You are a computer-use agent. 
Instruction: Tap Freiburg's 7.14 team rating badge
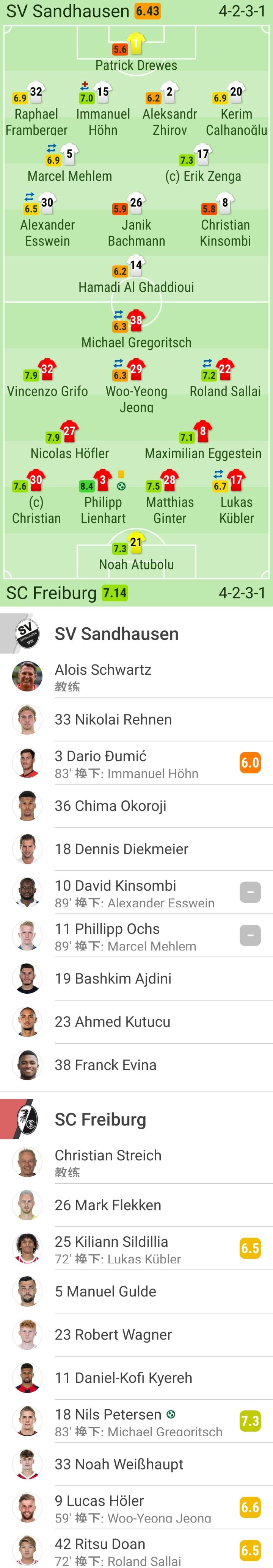115,593
